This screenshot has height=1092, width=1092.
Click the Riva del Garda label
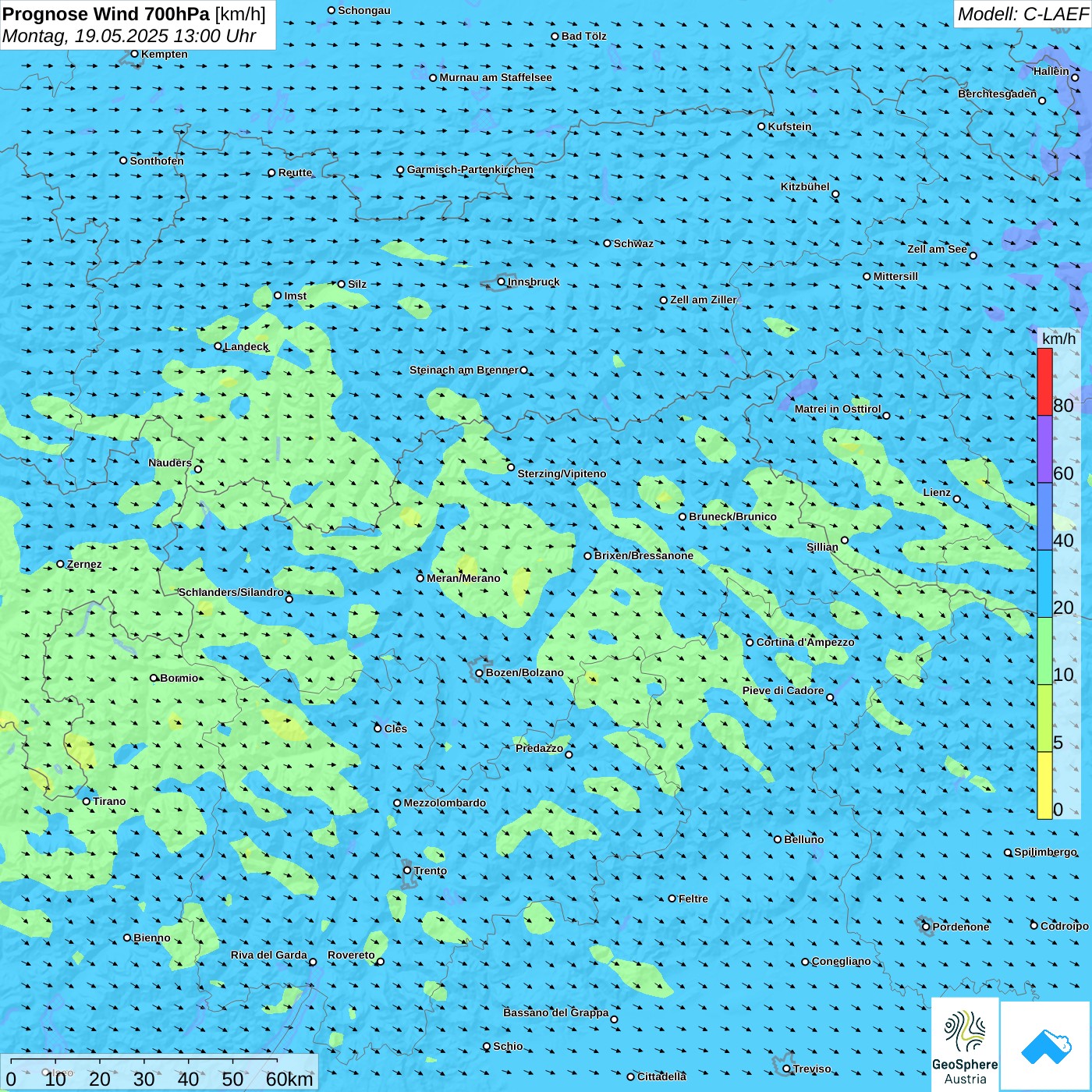coord(269,955)
